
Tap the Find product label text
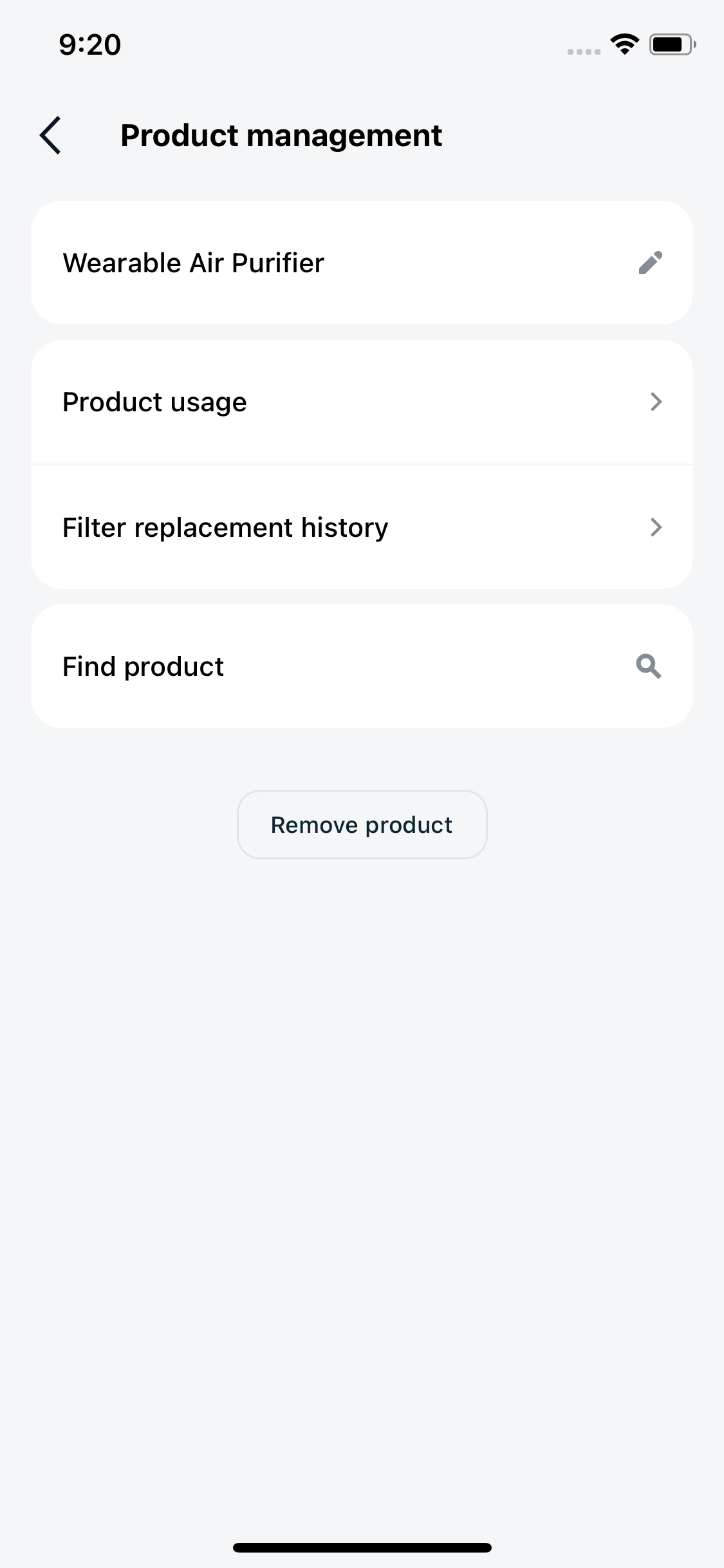coord(143,666)
